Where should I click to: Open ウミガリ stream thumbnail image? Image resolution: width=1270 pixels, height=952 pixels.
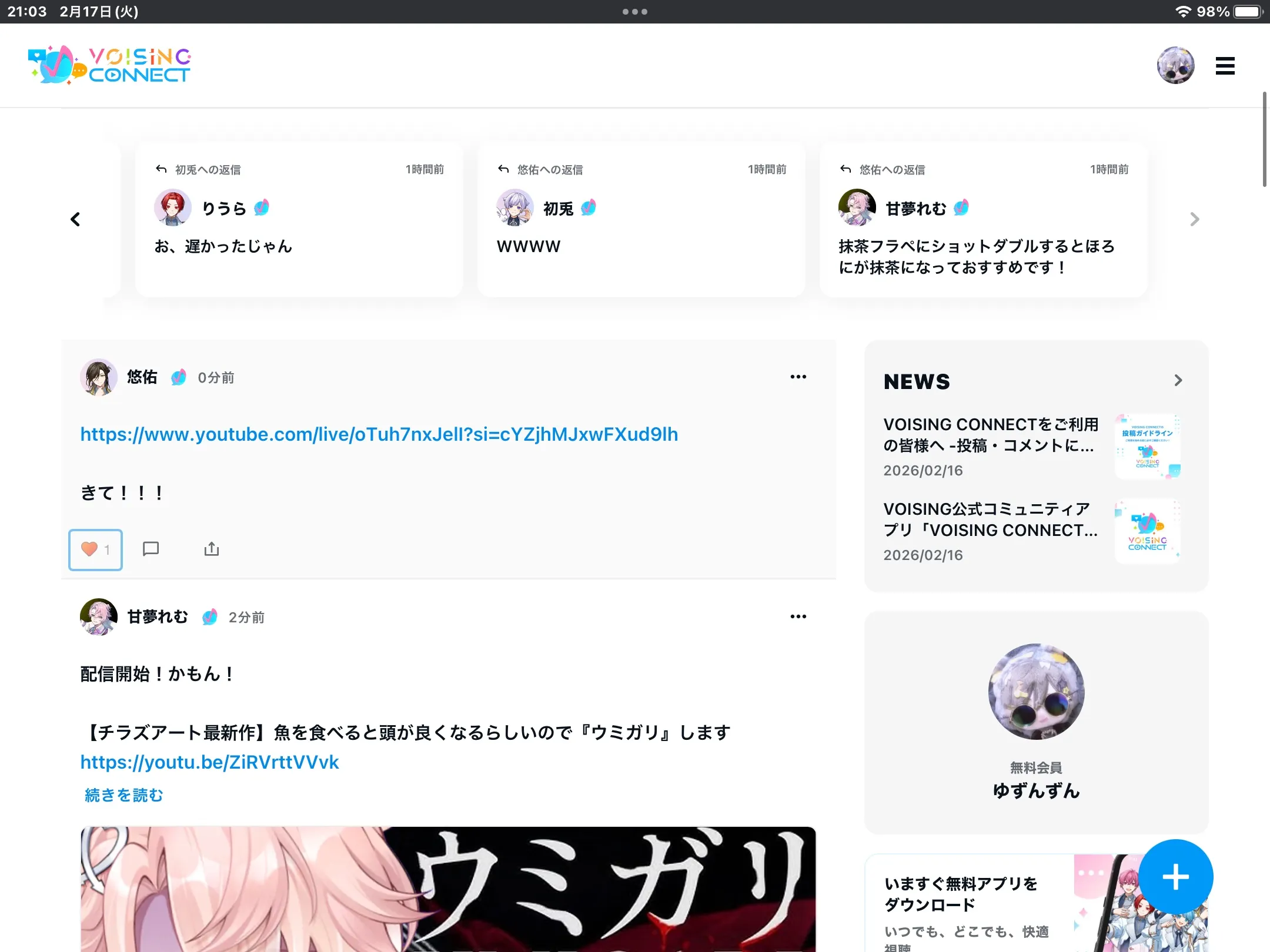click(448, 889)
